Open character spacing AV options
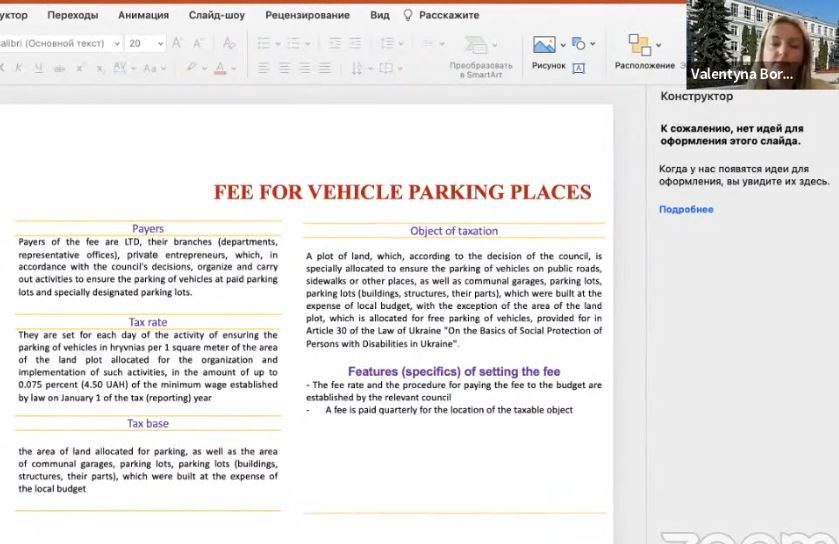The width and height of the screenshot is (839, 544). [120, 67]
